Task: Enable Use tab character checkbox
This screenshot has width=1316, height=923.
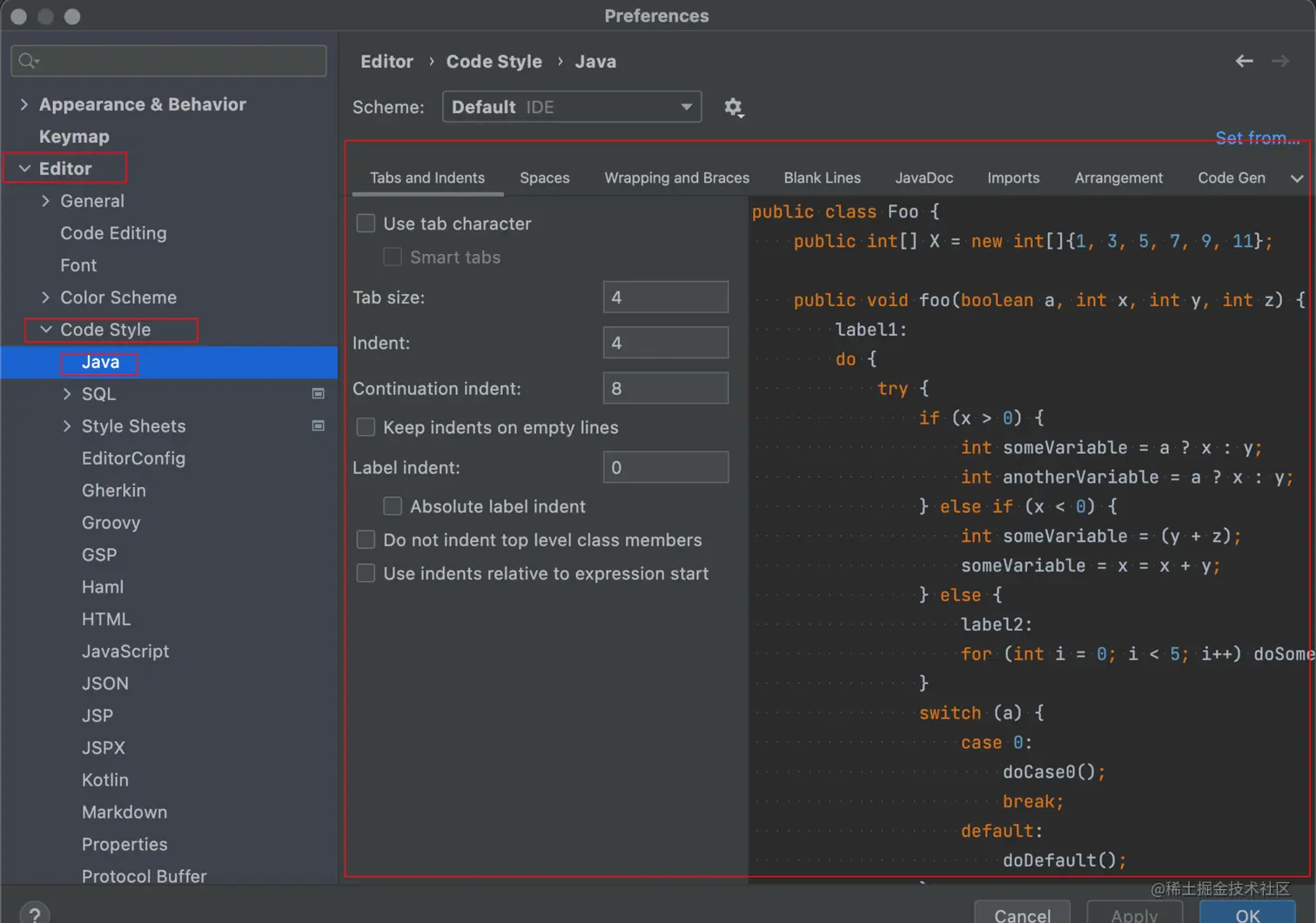Action: pos(366,224)
